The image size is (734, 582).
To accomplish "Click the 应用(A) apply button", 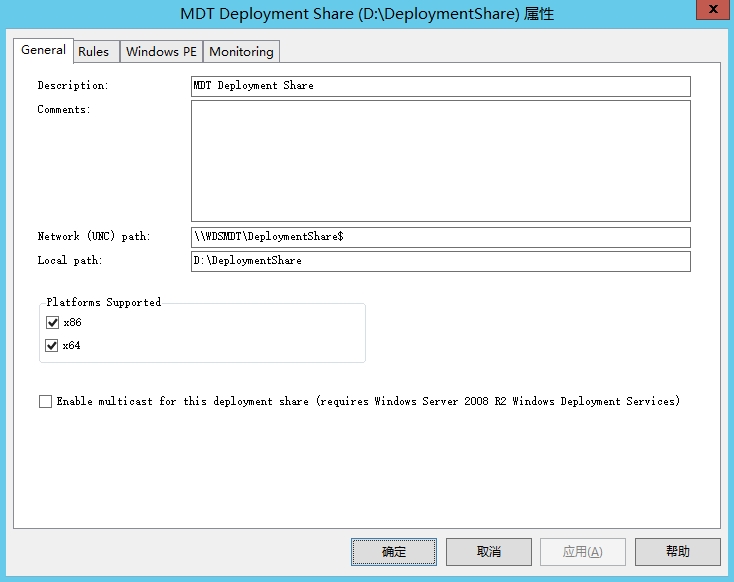I will coord(583,552).
